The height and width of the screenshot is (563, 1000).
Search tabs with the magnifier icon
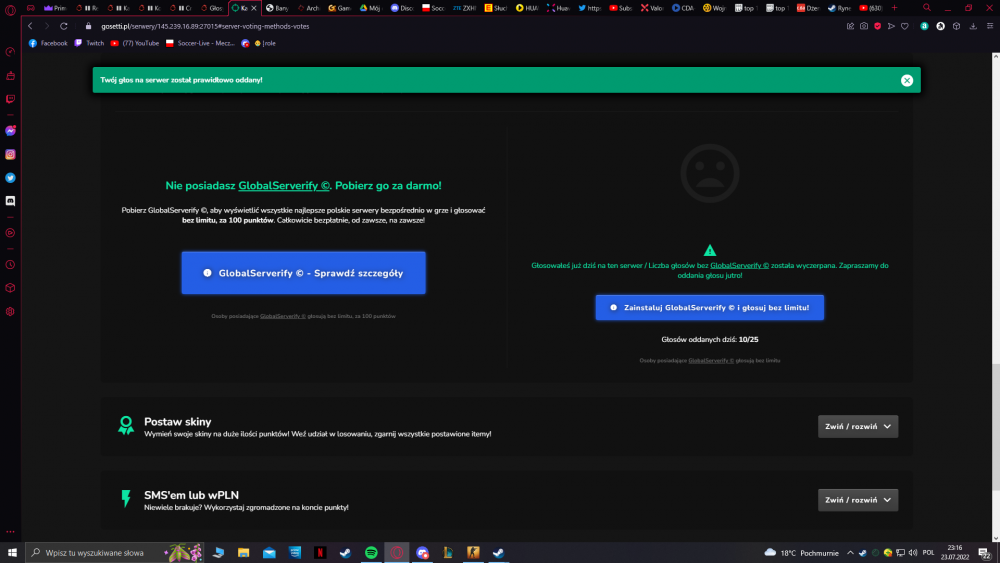[927, 8]
